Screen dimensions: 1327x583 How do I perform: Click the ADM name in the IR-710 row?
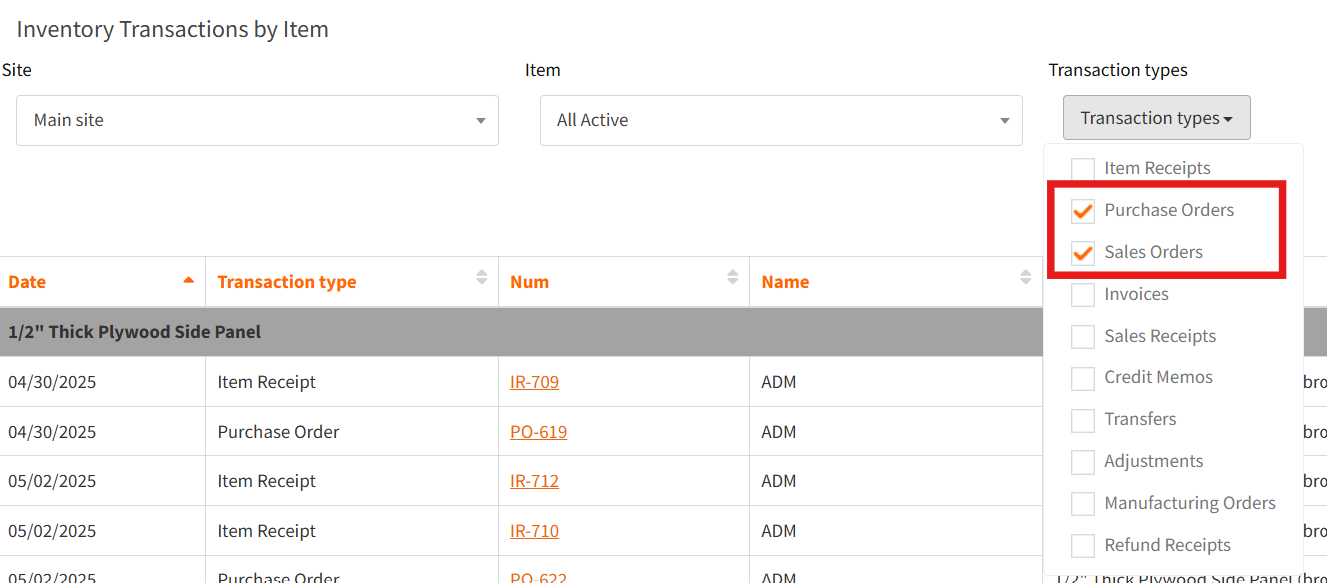tap(779, 531)
